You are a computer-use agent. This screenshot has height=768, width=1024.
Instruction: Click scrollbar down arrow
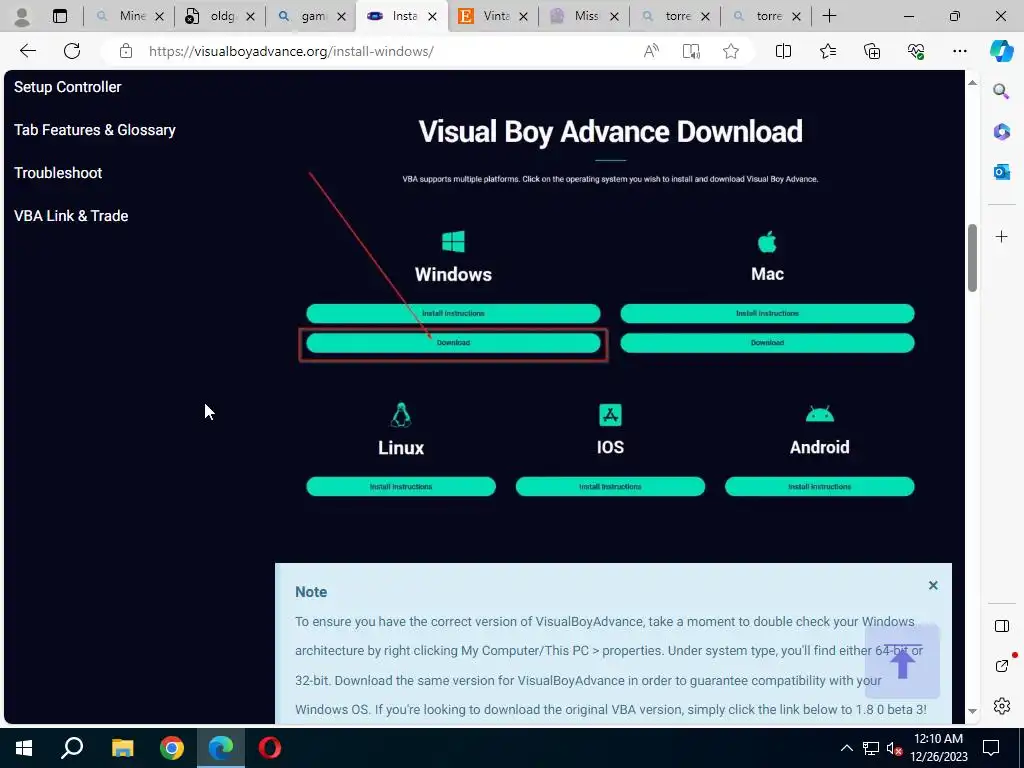click(972, 711)
